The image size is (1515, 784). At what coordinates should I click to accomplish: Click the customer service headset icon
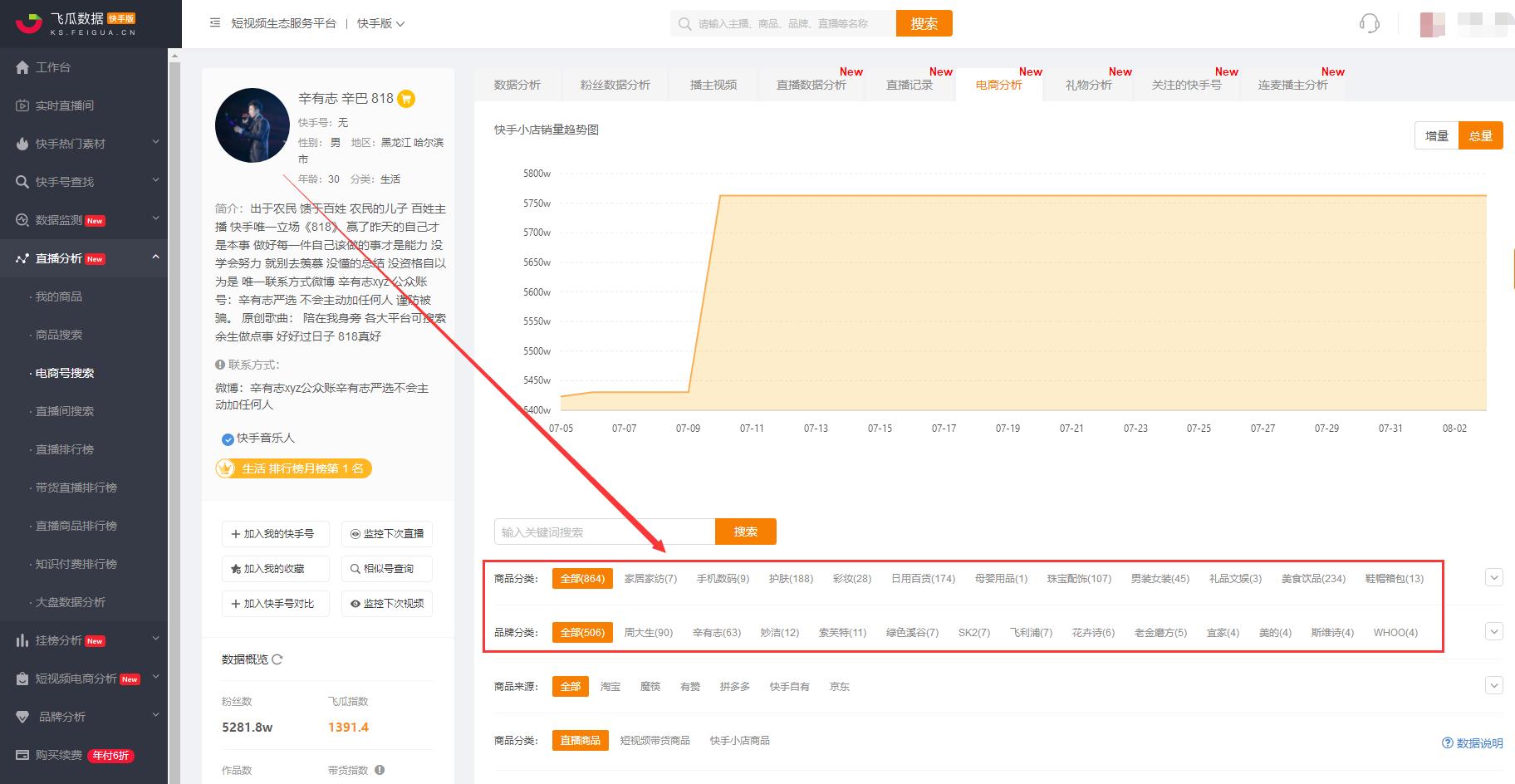click(x=1369, y=24)
